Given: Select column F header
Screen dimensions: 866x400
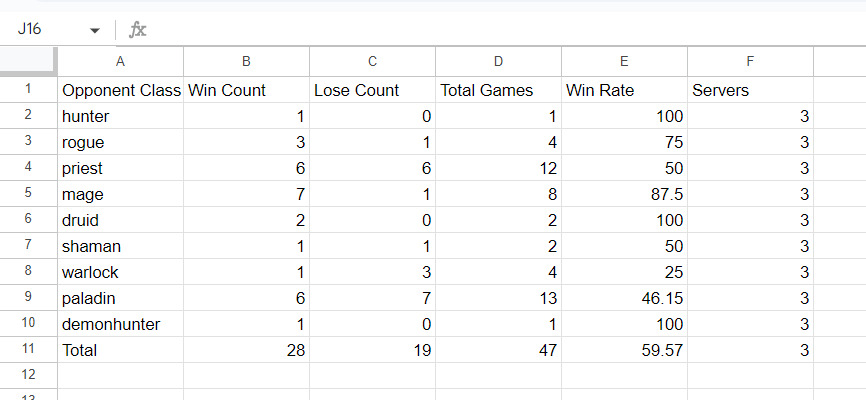Looking at the screenshot, I should coord(750,61).
